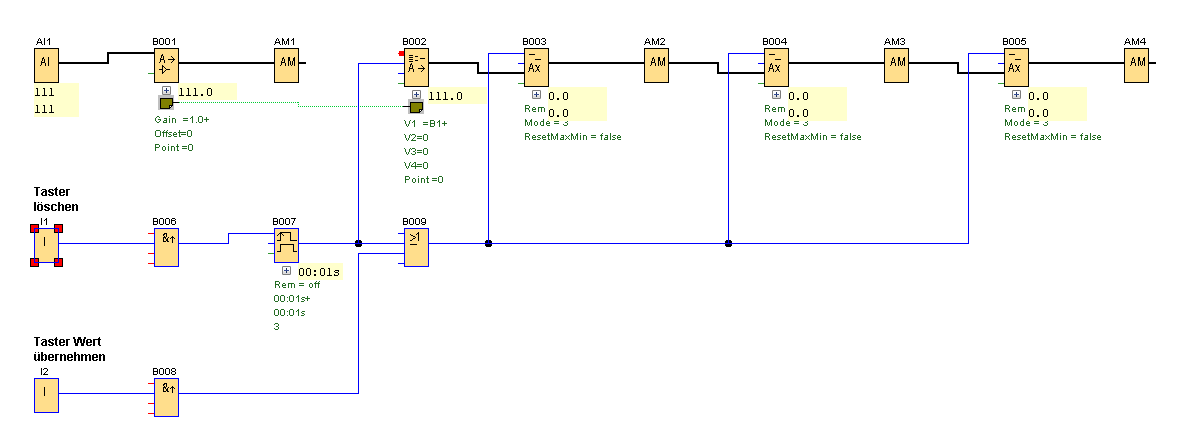Image resolution: width=1180 pixels, height=438 pixels.
Task: Click the 'Point =0' text under B002
Action: click(424, 180)
